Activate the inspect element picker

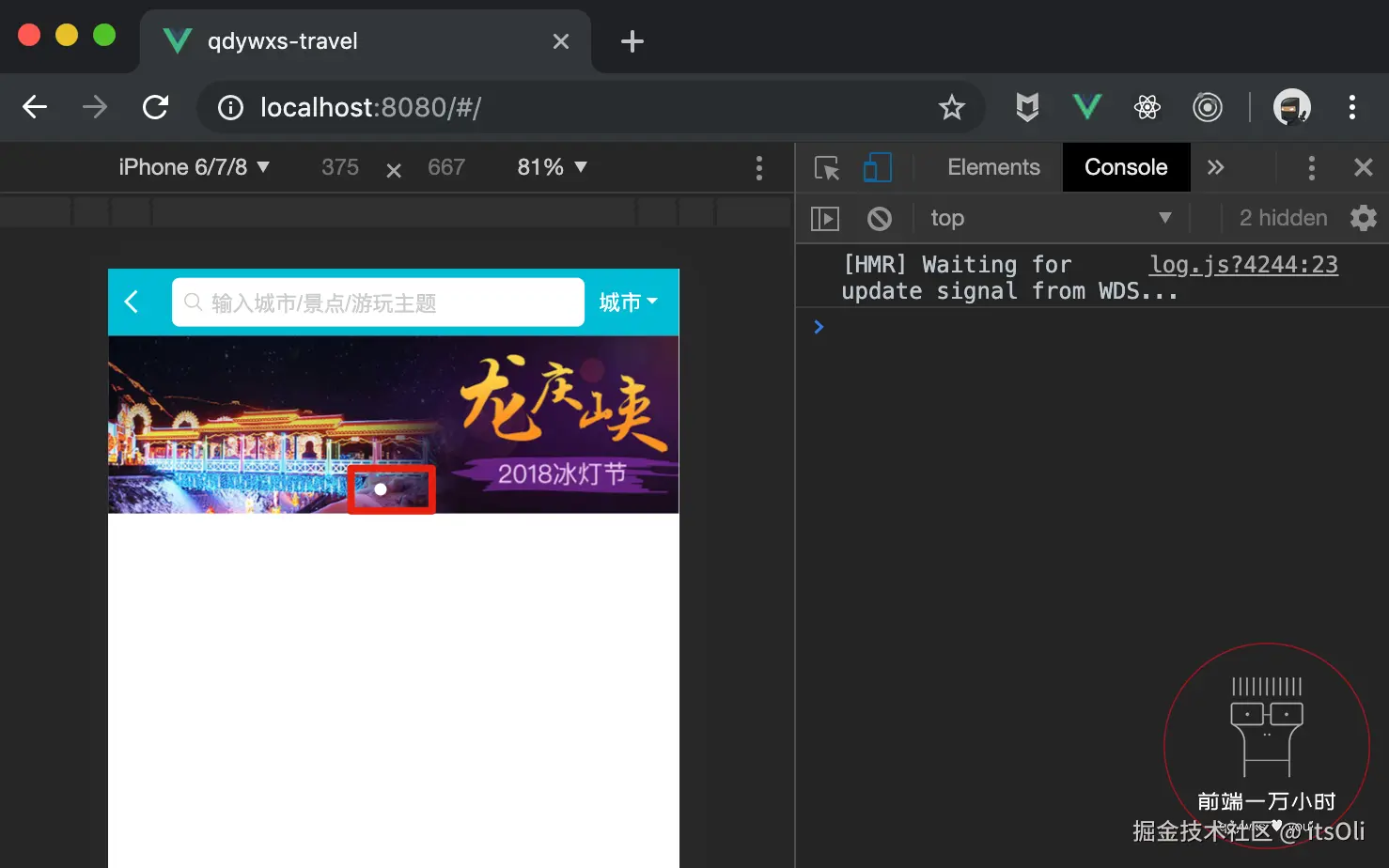click(x=826, y=167)
